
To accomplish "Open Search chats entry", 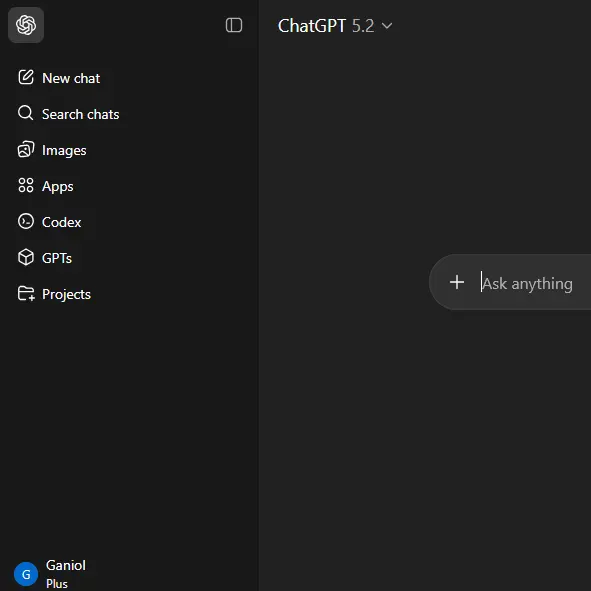I will coord(80,114).
